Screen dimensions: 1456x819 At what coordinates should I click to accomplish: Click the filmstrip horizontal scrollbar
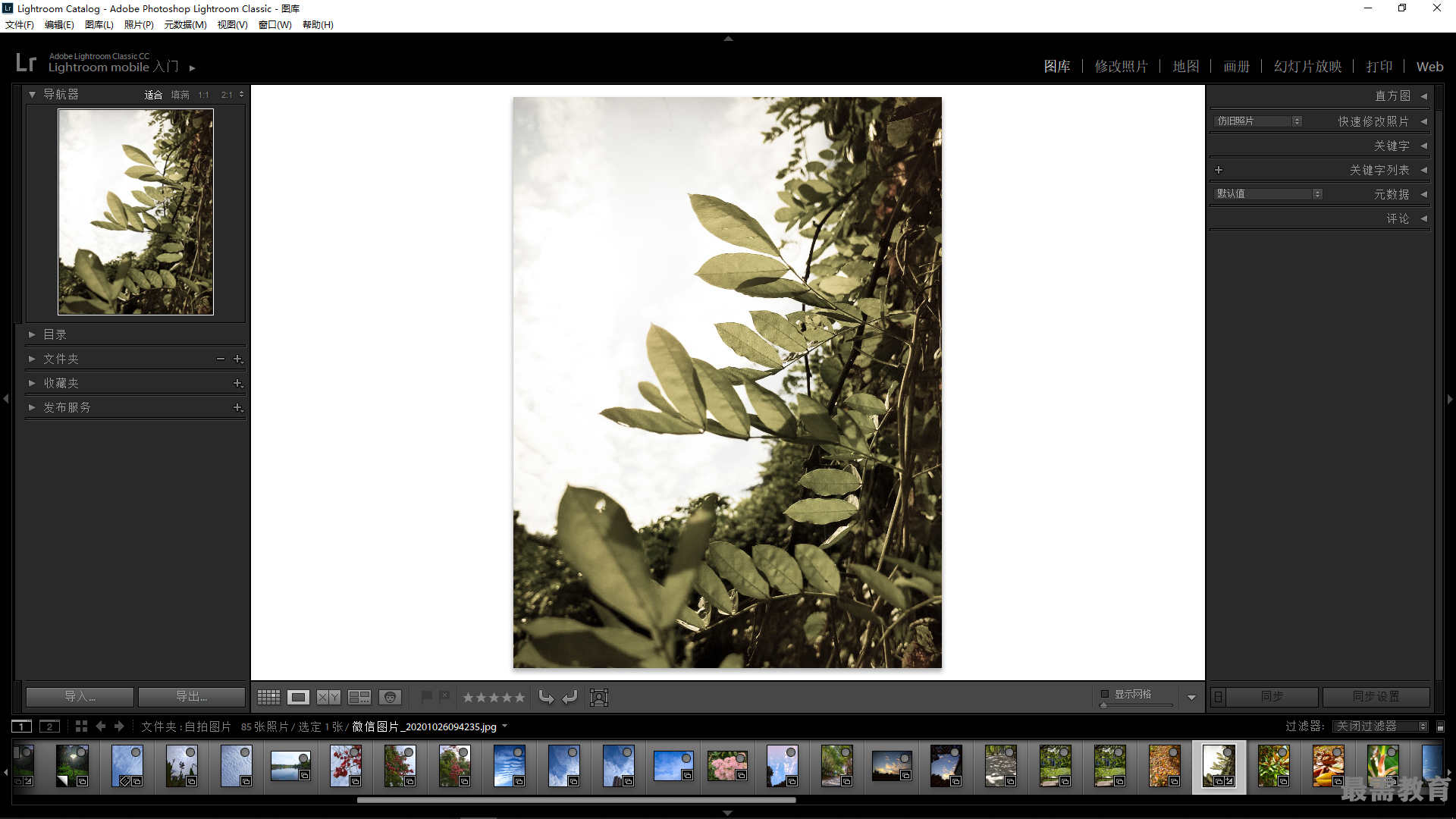click(x=576, y=799)
